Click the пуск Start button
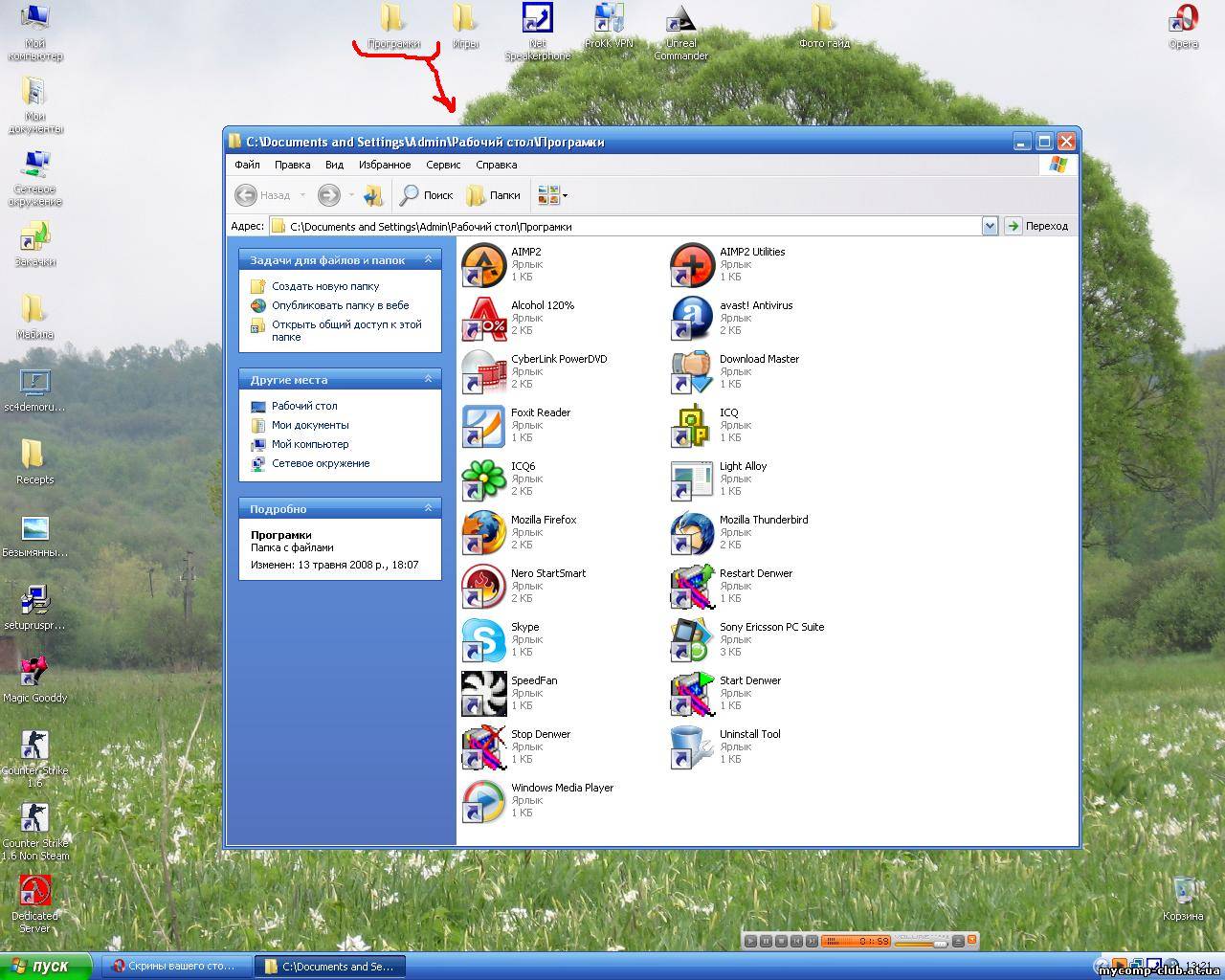The image size is (1225, 980). tap(46, 966)
